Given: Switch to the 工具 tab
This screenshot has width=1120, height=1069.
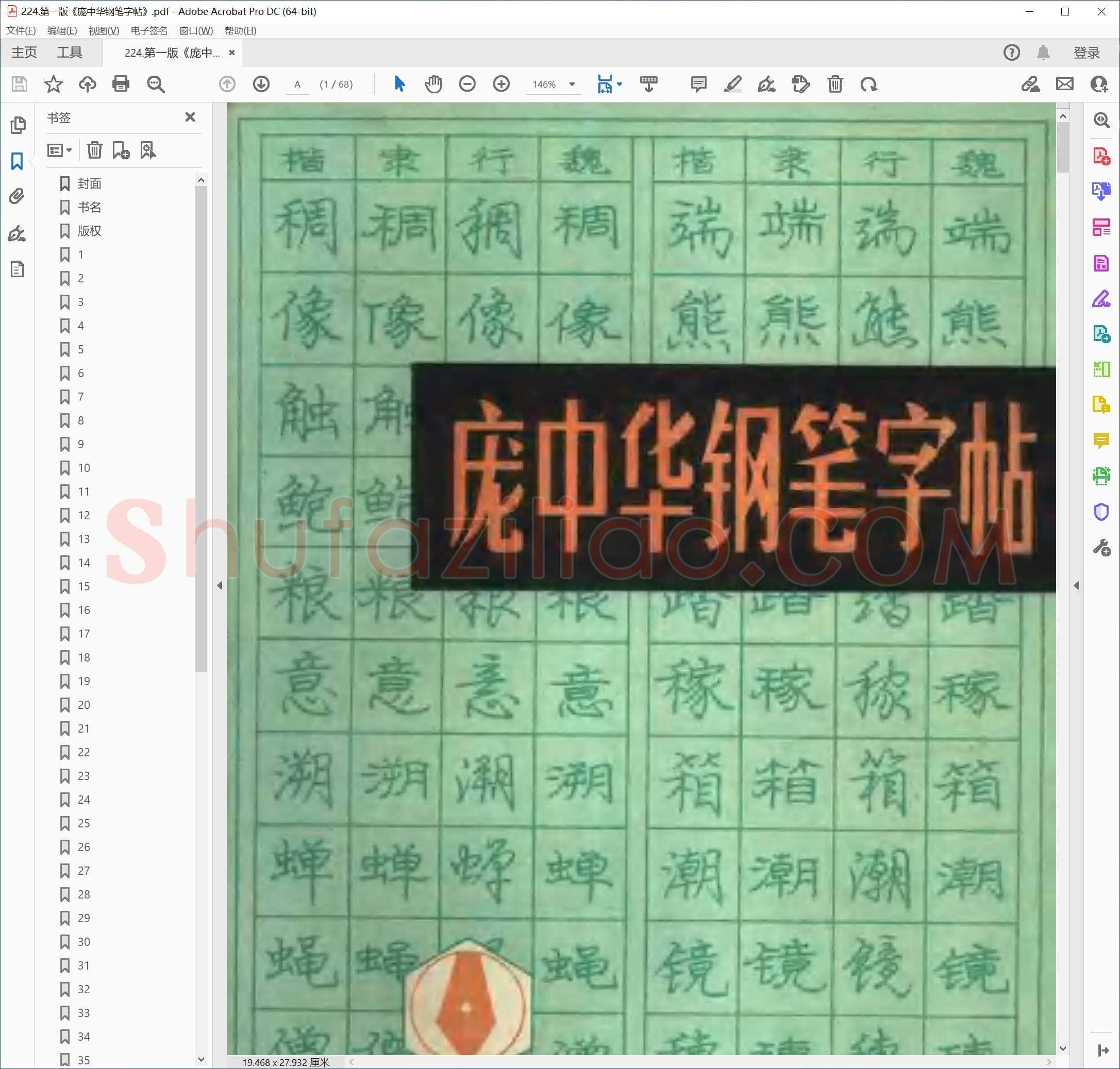Looking at the screenshot, I should tap(70, 53).
